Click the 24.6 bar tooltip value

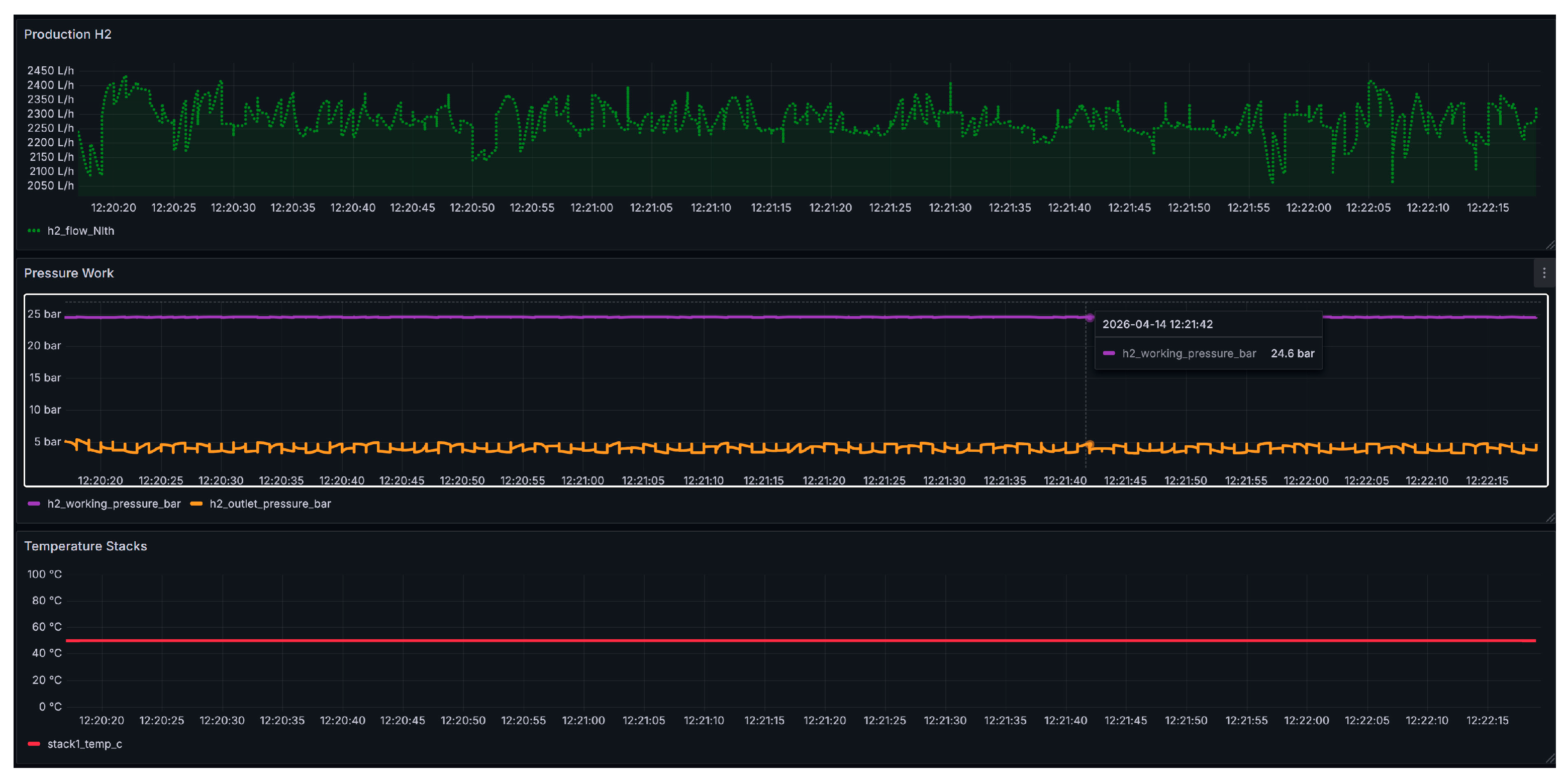tap(1292, 354)
